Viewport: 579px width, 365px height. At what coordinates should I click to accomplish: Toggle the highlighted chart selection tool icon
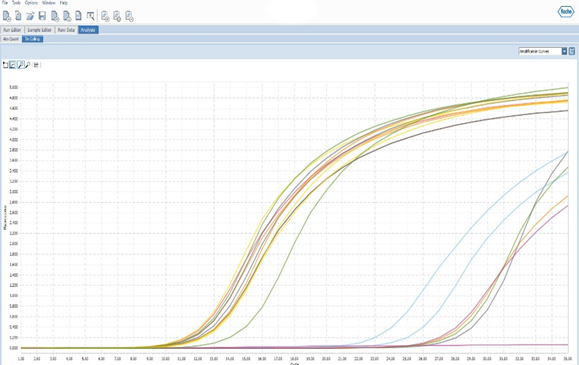click(13, 65)
